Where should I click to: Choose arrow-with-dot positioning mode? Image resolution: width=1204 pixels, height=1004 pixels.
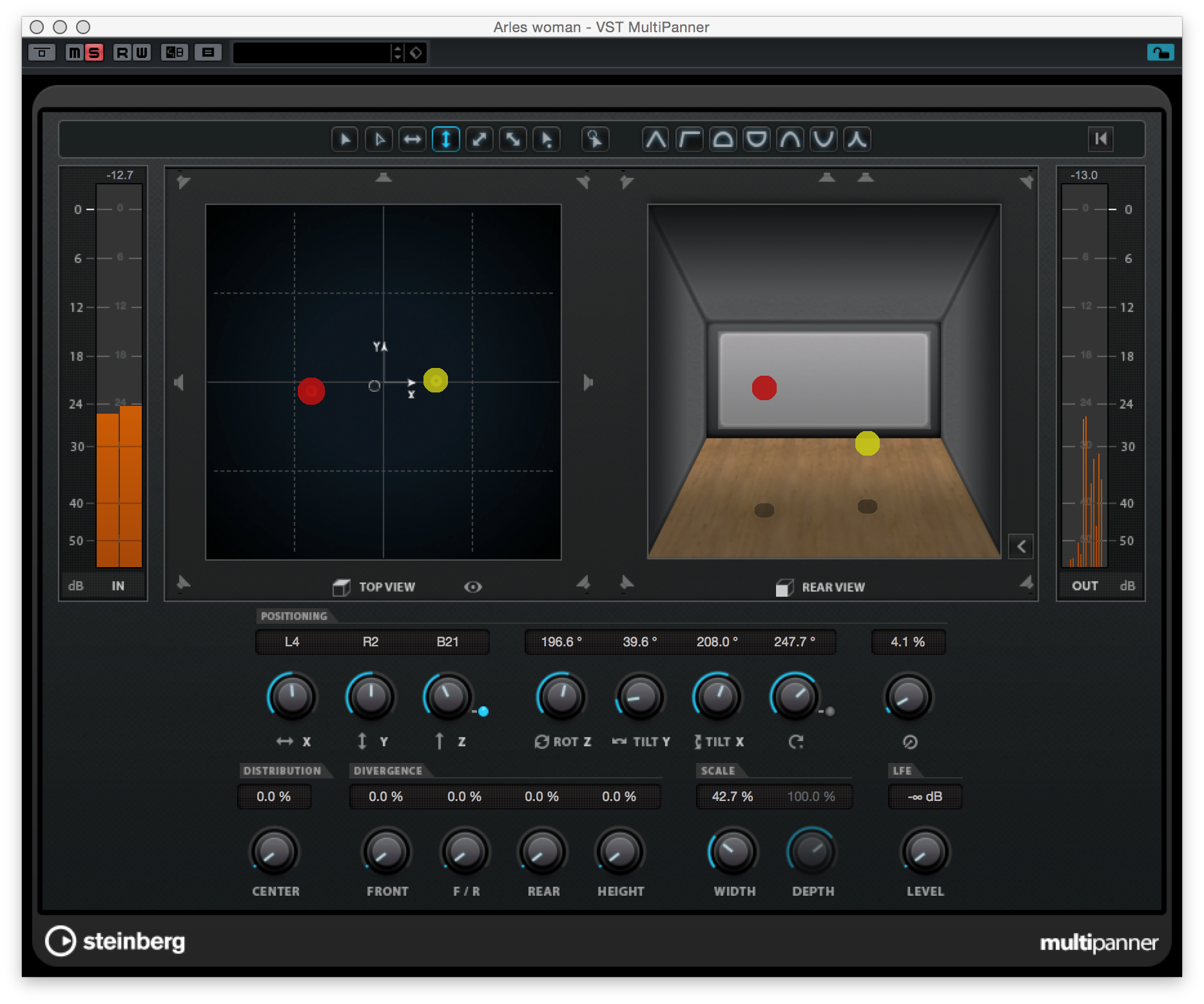point(547,139)
